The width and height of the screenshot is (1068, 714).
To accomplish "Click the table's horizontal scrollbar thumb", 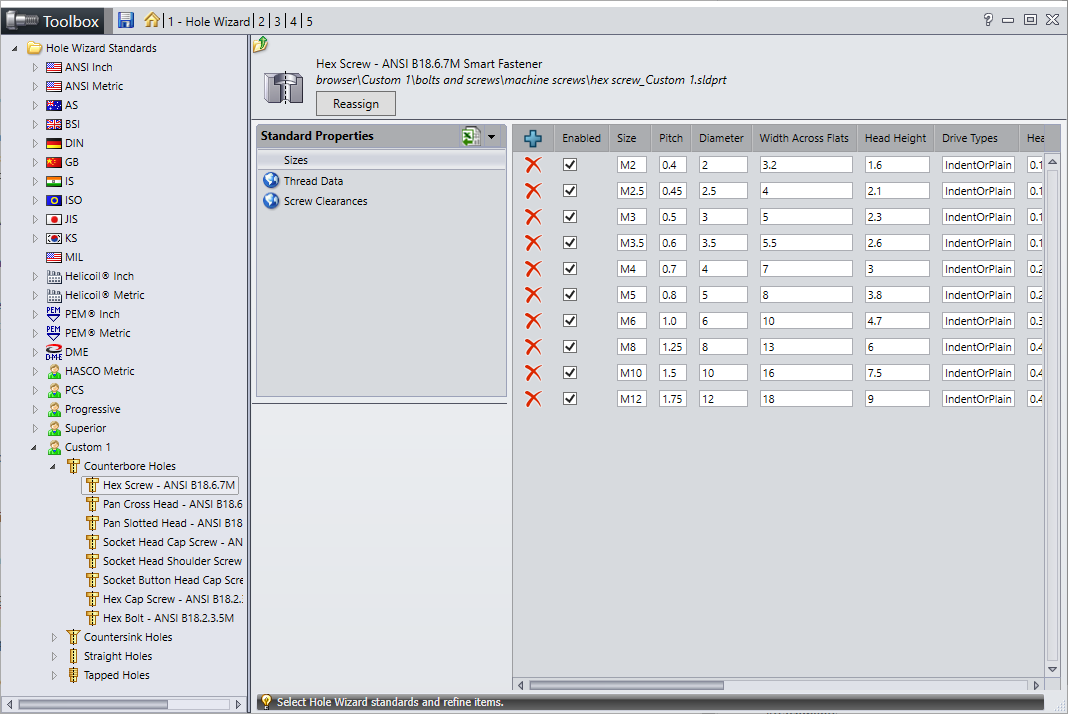I will (627, 685).
